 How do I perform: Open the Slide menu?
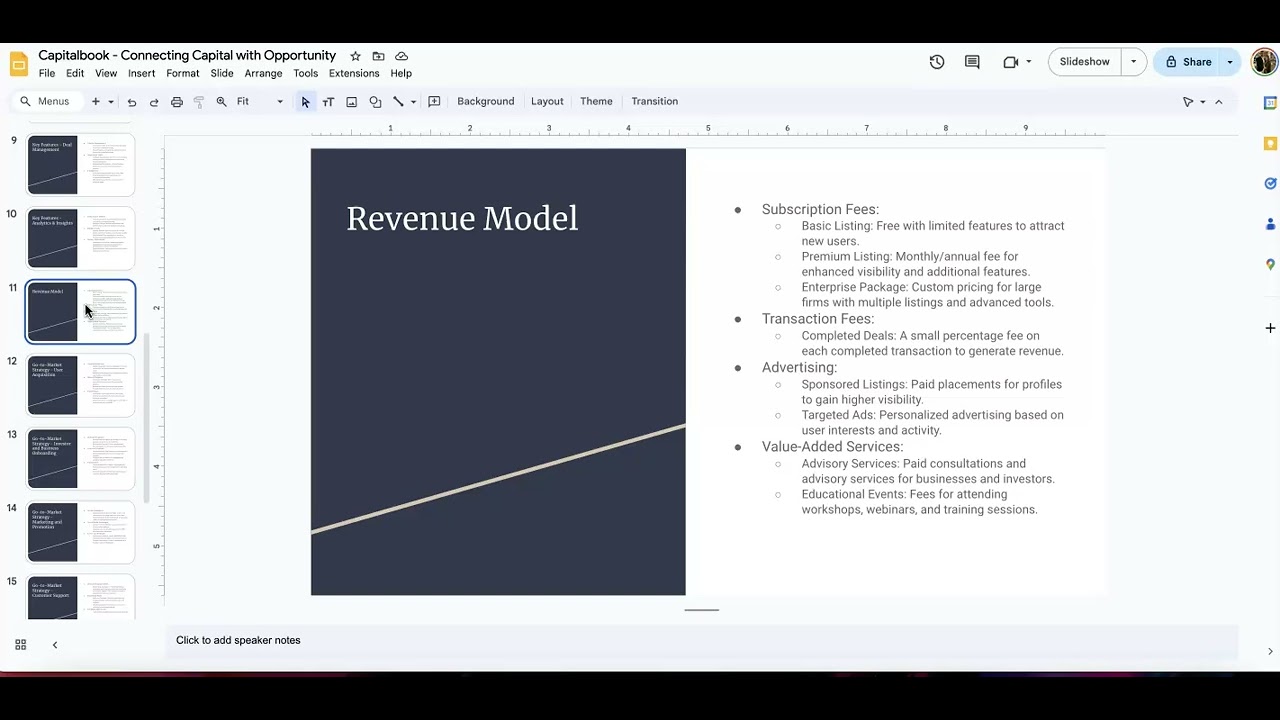(x=222, y=73)
